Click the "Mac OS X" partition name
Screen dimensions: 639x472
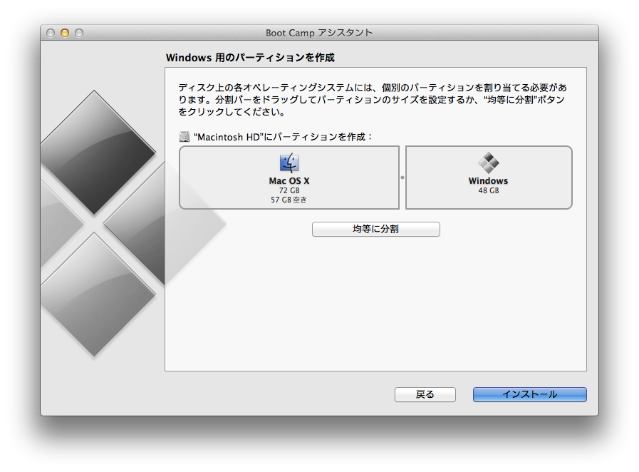(x=289, y=181)
